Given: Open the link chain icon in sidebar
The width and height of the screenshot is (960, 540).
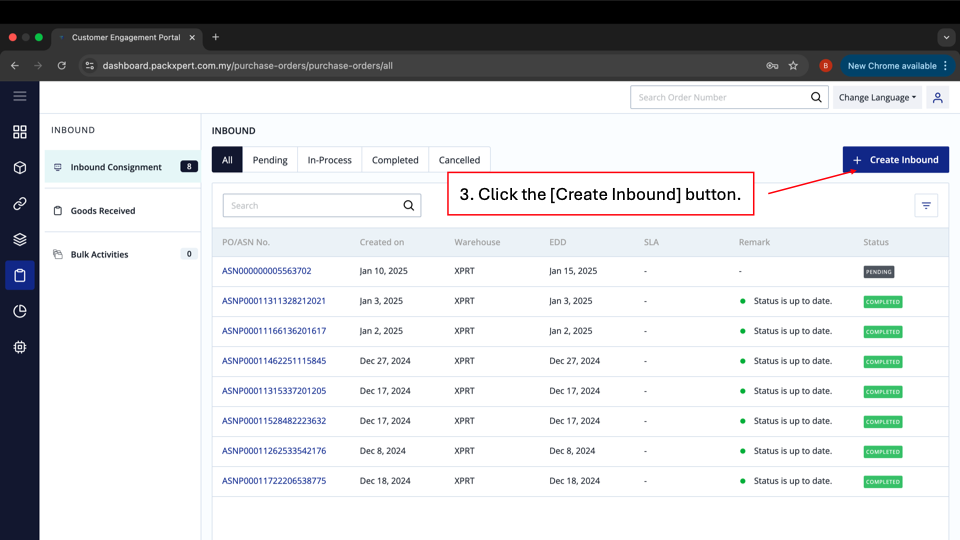Looking at the screenshot, I should pyautogui.click(x=20, y=203).
